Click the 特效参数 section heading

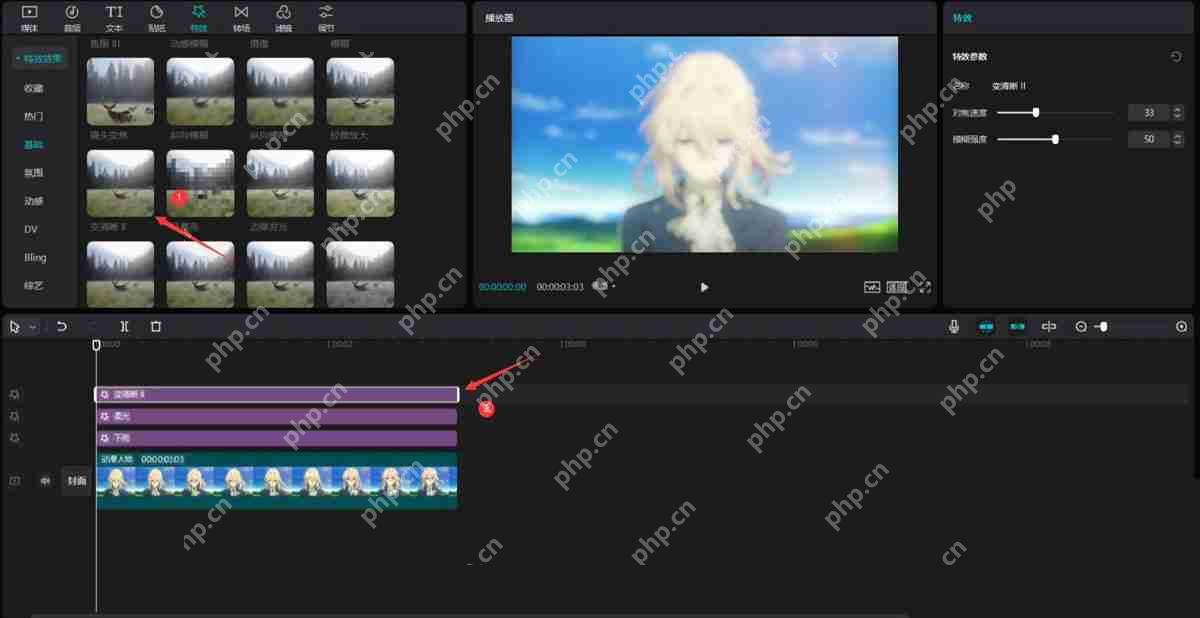pyautogui.click(x=969, y=57)
